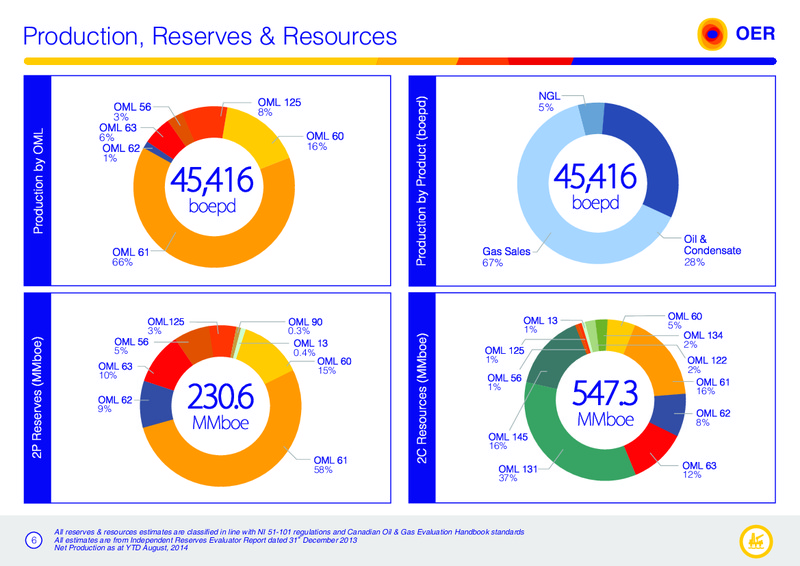Click the page number 6 circle
Image resolution: width=800 pixels, height=566 pixels.
pos(34,540)
